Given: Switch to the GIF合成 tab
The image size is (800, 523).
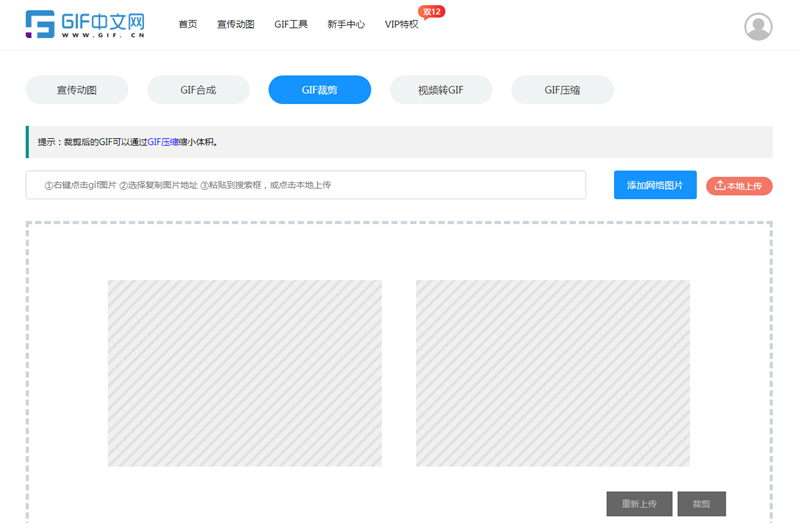Looking at the screenshot, I should pos(198,90).
